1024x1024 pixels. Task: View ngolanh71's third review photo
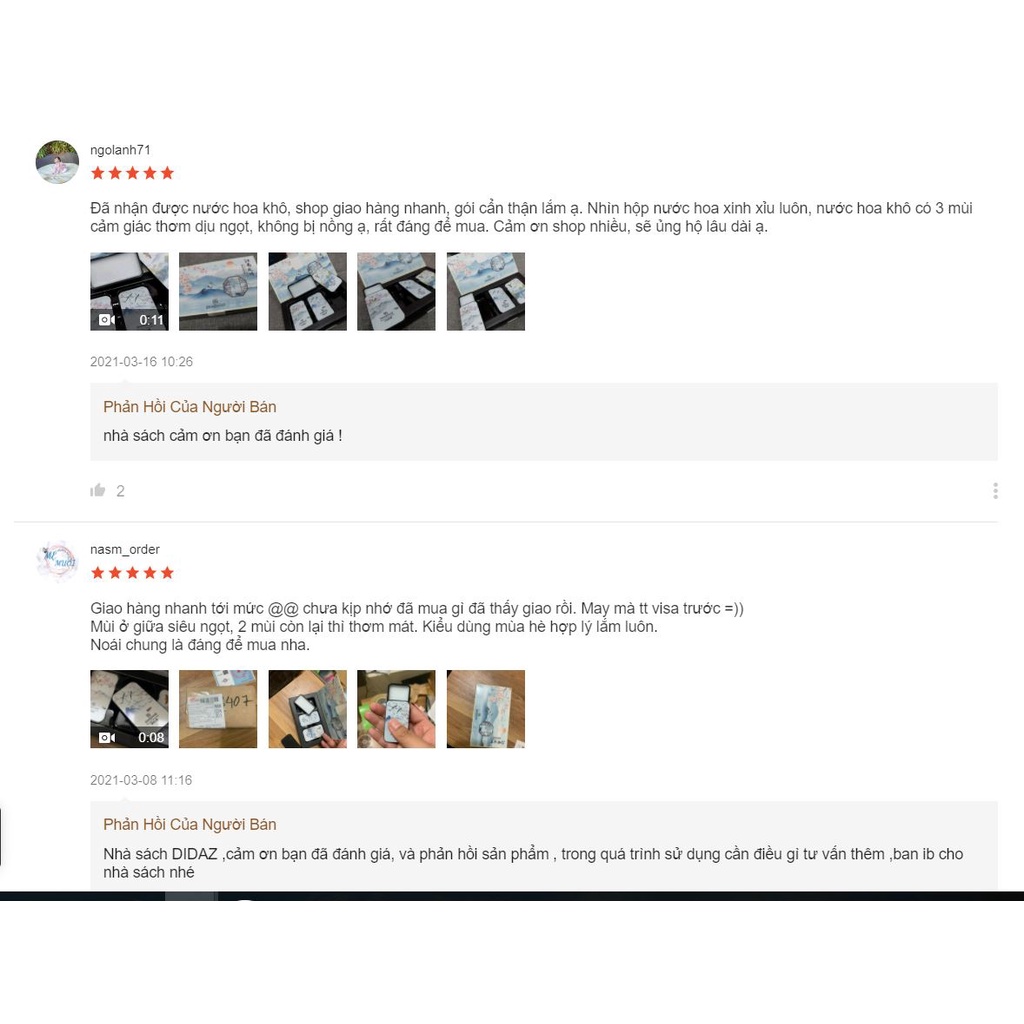point(308,291)
